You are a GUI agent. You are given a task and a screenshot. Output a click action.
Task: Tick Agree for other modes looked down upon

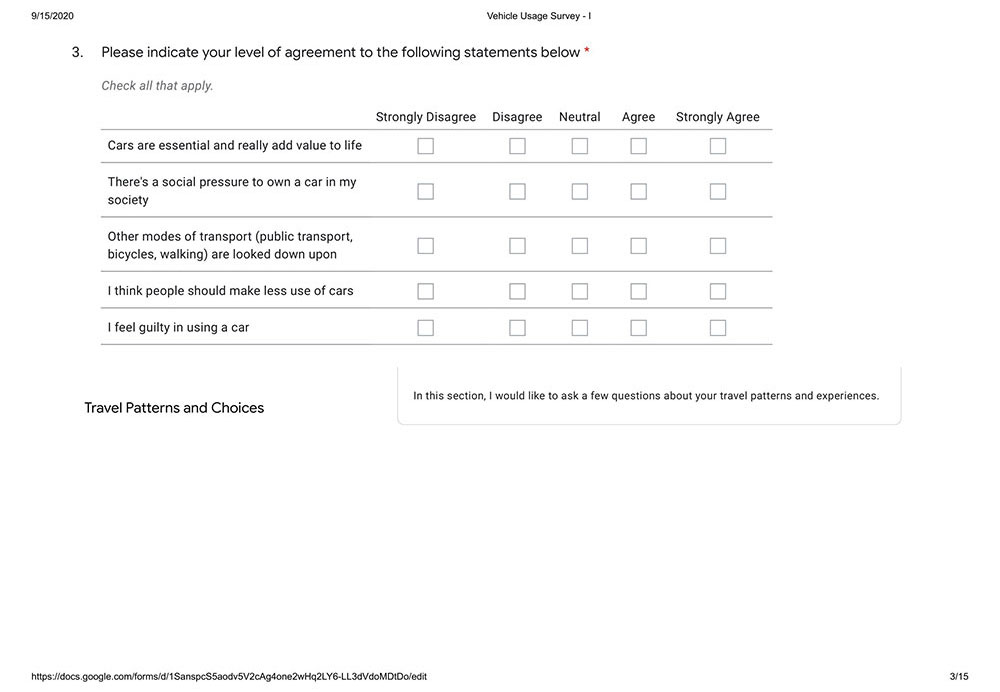638,246
